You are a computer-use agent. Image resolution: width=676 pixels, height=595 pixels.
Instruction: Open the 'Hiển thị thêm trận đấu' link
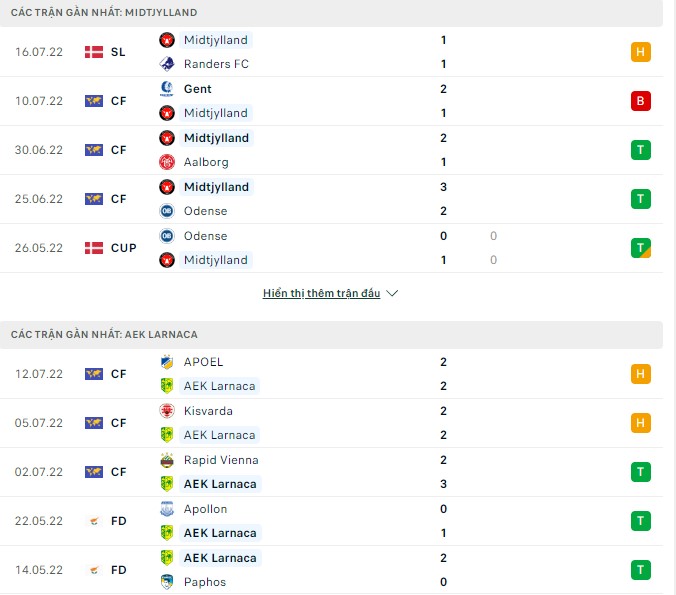321,294
